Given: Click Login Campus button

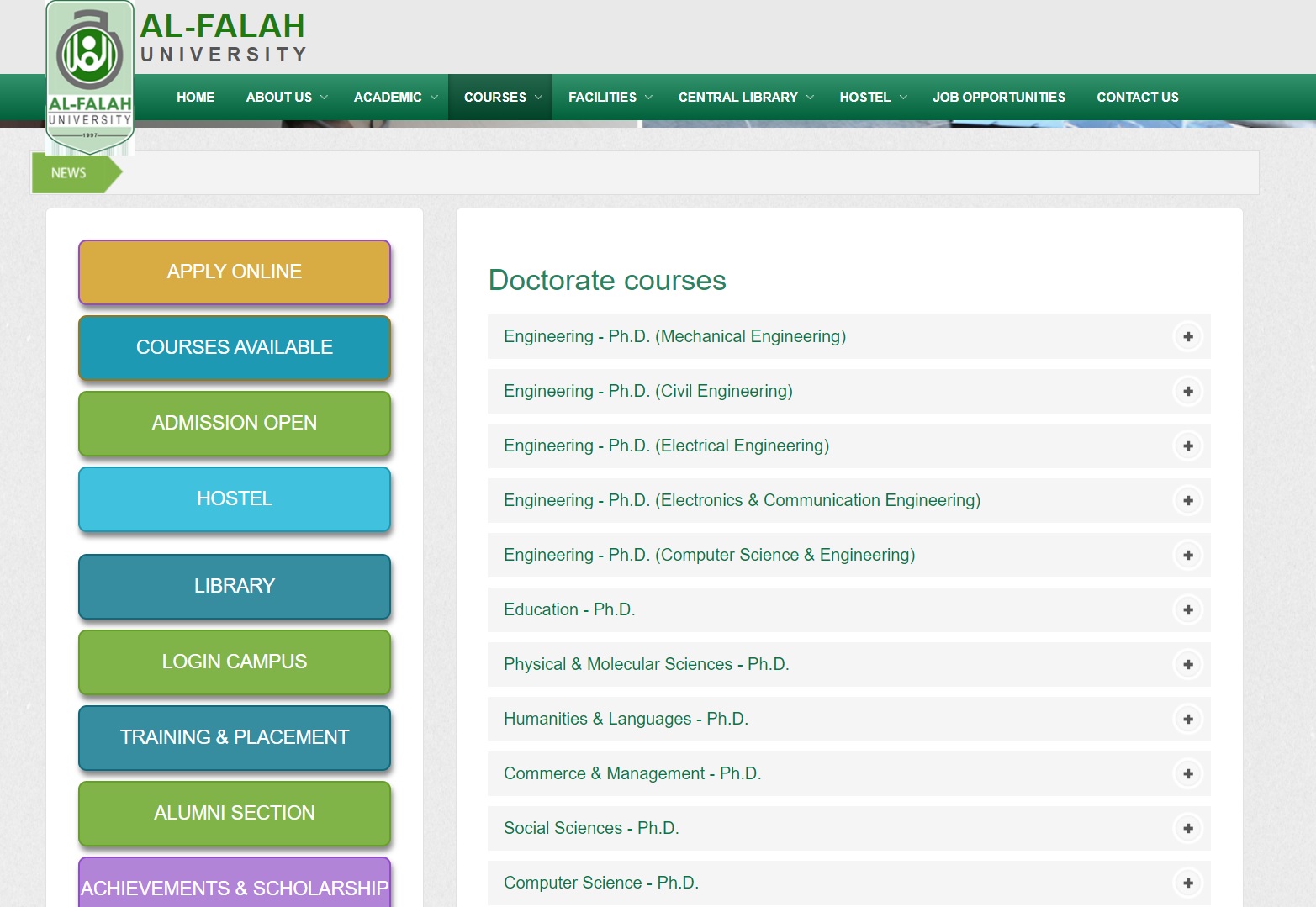Looking at the screenshot, I should [235, 662].
